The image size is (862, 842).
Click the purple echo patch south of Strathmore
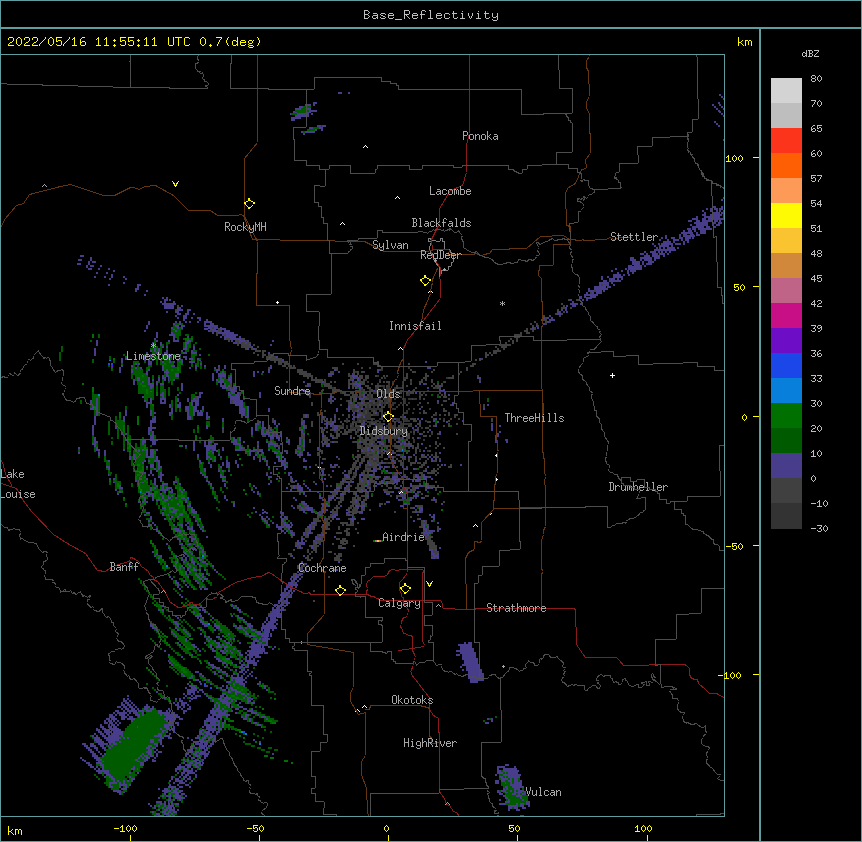[470, 662]
